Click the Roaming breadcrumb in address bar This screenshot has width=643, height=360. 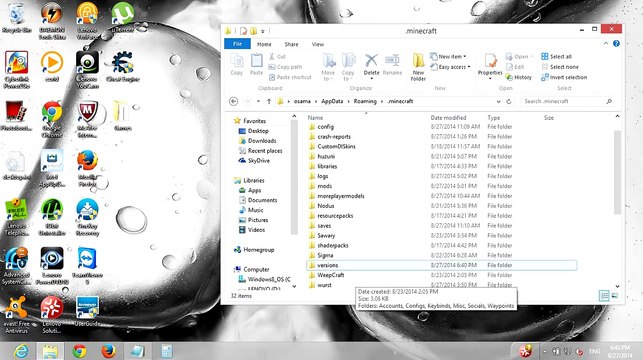point(365,101)
